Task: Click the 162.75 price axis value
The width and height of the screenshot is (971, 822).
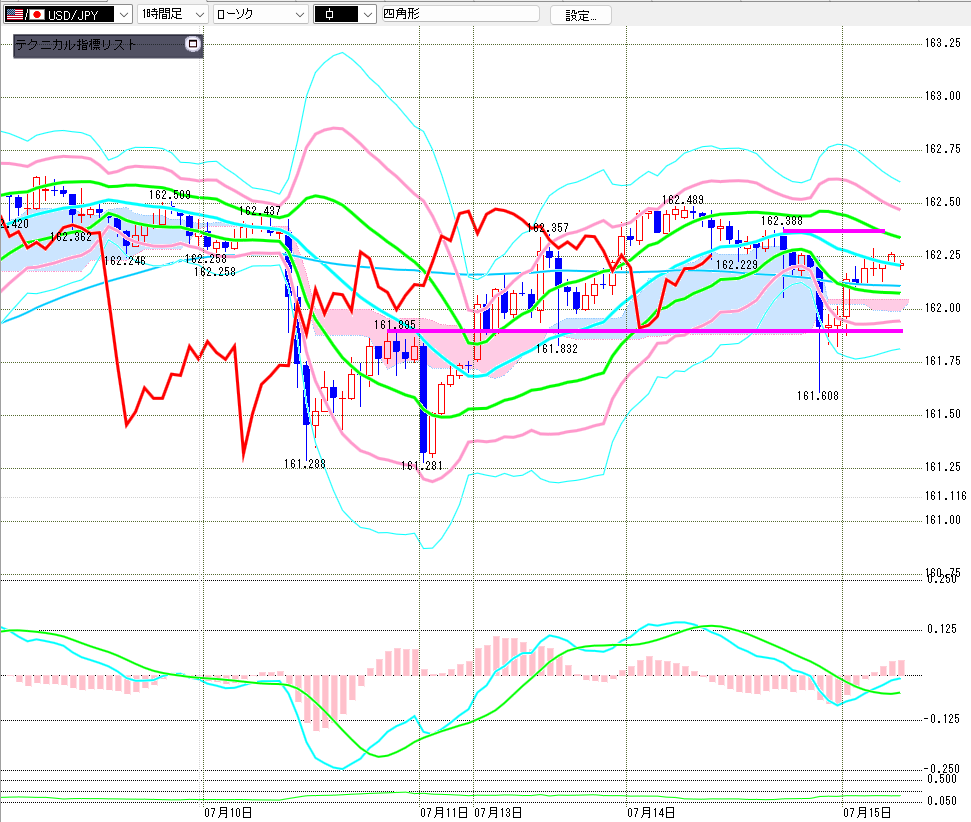Action: coord(943,149)
